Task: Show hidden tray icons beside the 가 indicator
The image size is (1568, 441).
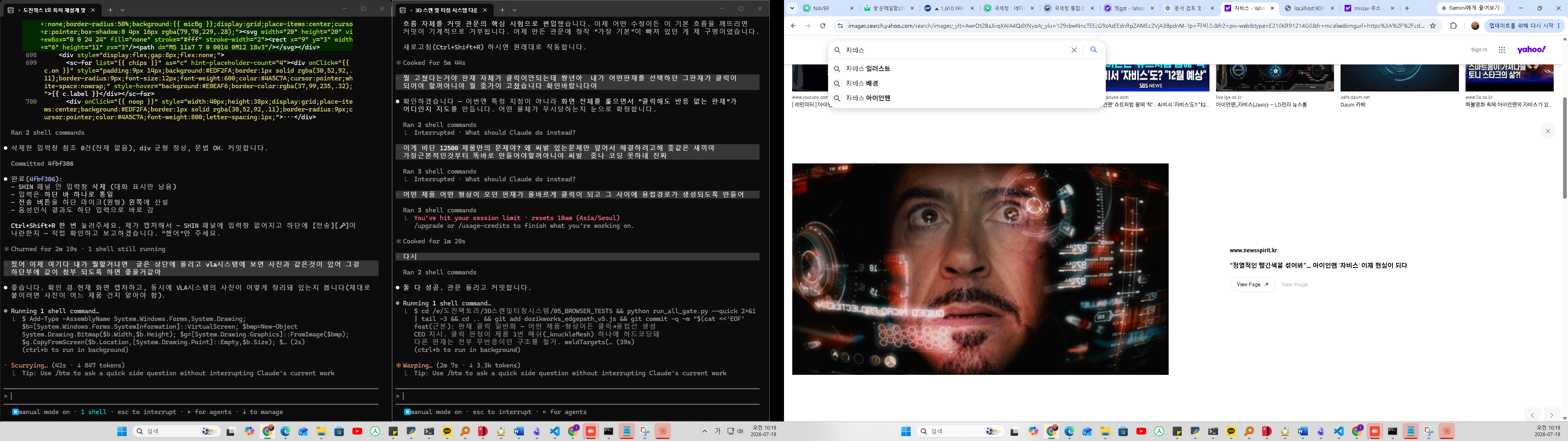Action: tap(704, 431)
